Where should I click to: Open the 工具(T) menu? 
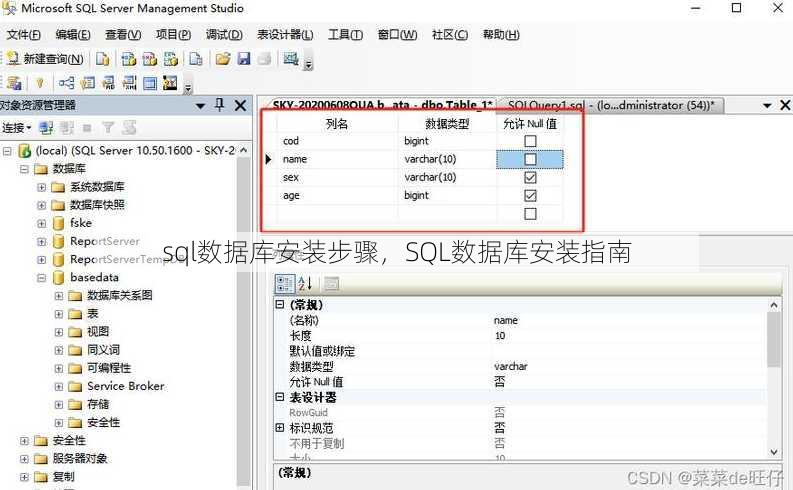pos(345,35)
